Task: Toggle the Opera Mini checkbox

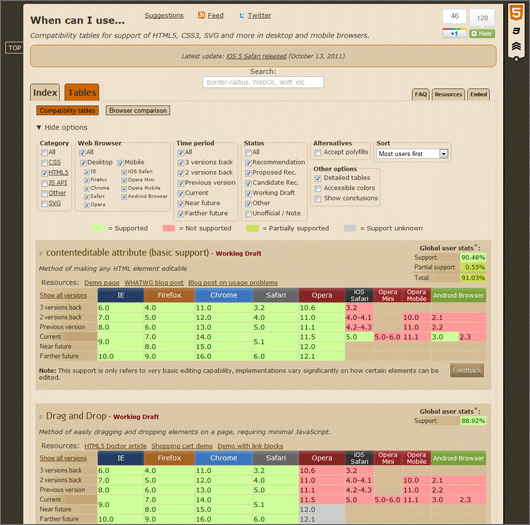Action: pyautogui.click(x=124, y=180)
